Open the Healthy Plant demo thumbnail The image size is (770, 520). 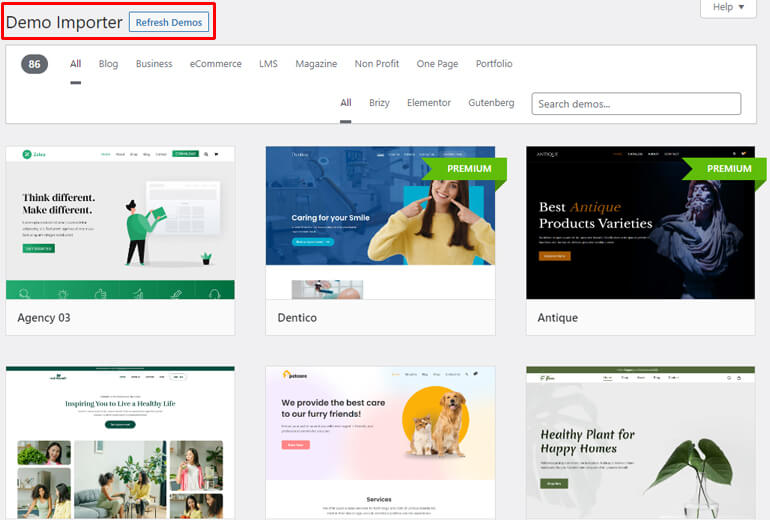640,442
